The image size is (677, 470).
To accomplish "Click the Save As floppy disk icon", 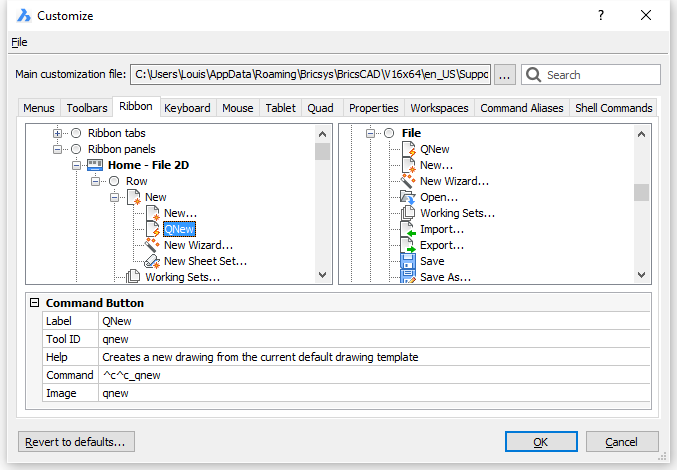I will [x=408, y=277].
